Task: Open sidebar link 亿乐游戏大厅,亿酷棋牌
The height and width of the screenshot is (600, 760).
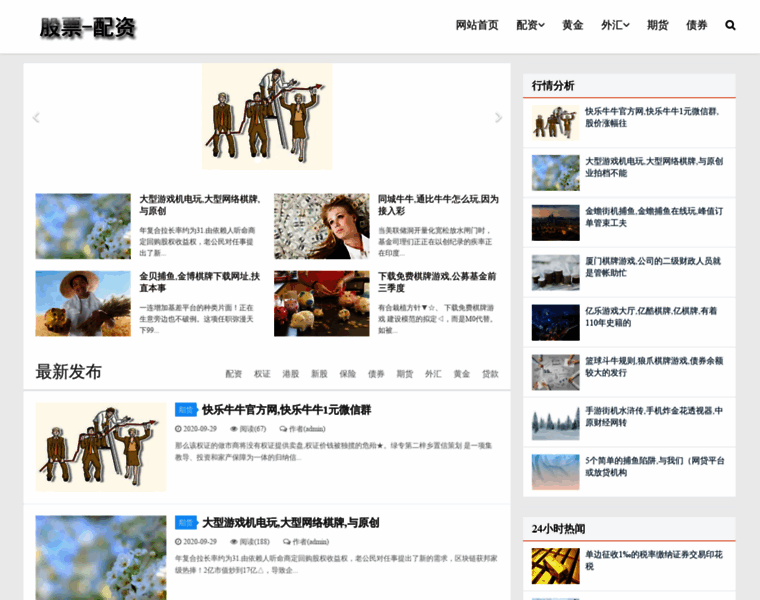Action: pos(651,317)
